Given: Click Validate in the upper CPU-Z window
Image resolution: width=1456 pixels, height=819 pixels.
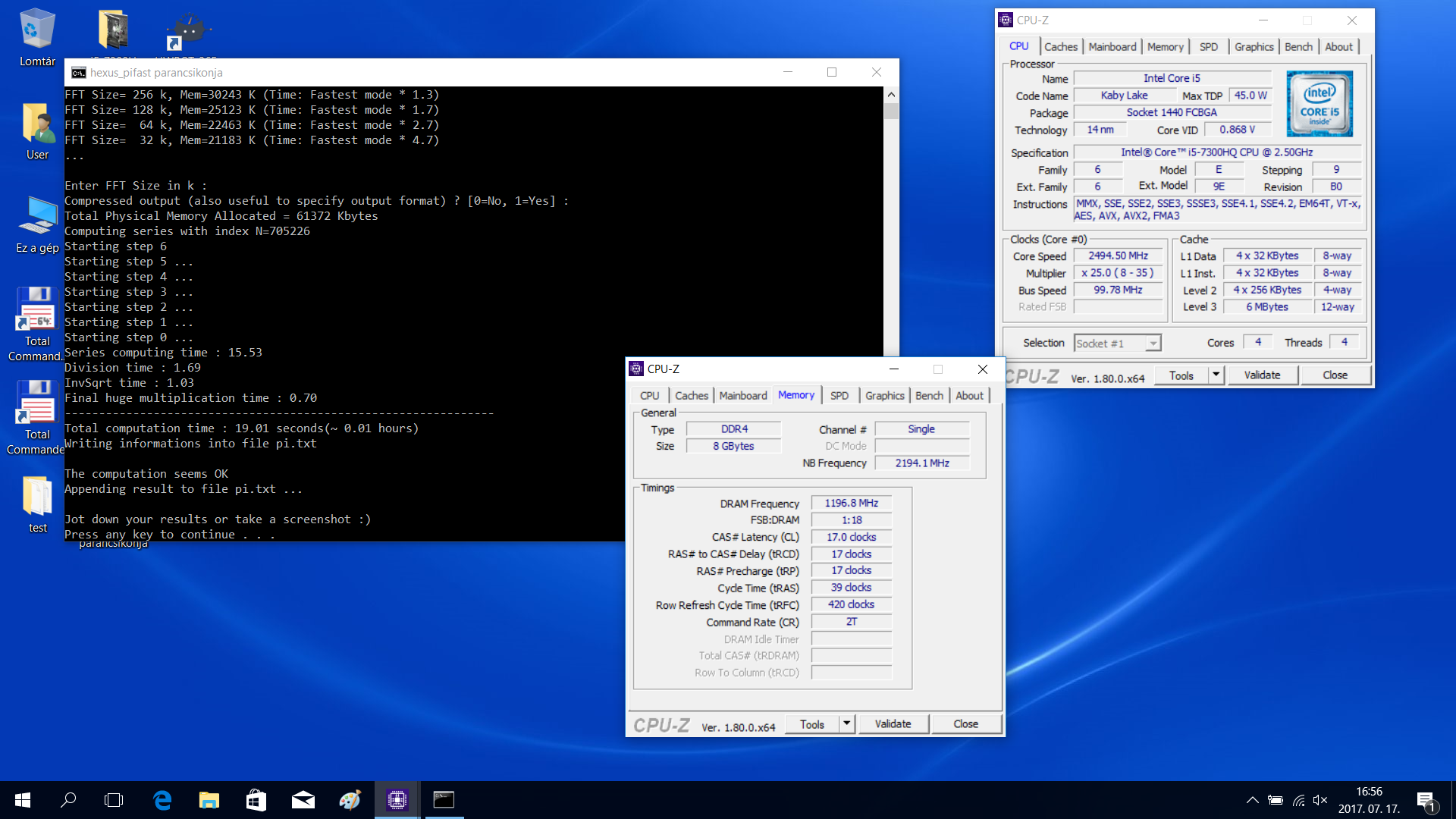Looking at the screenshot, I should 1262,375.
